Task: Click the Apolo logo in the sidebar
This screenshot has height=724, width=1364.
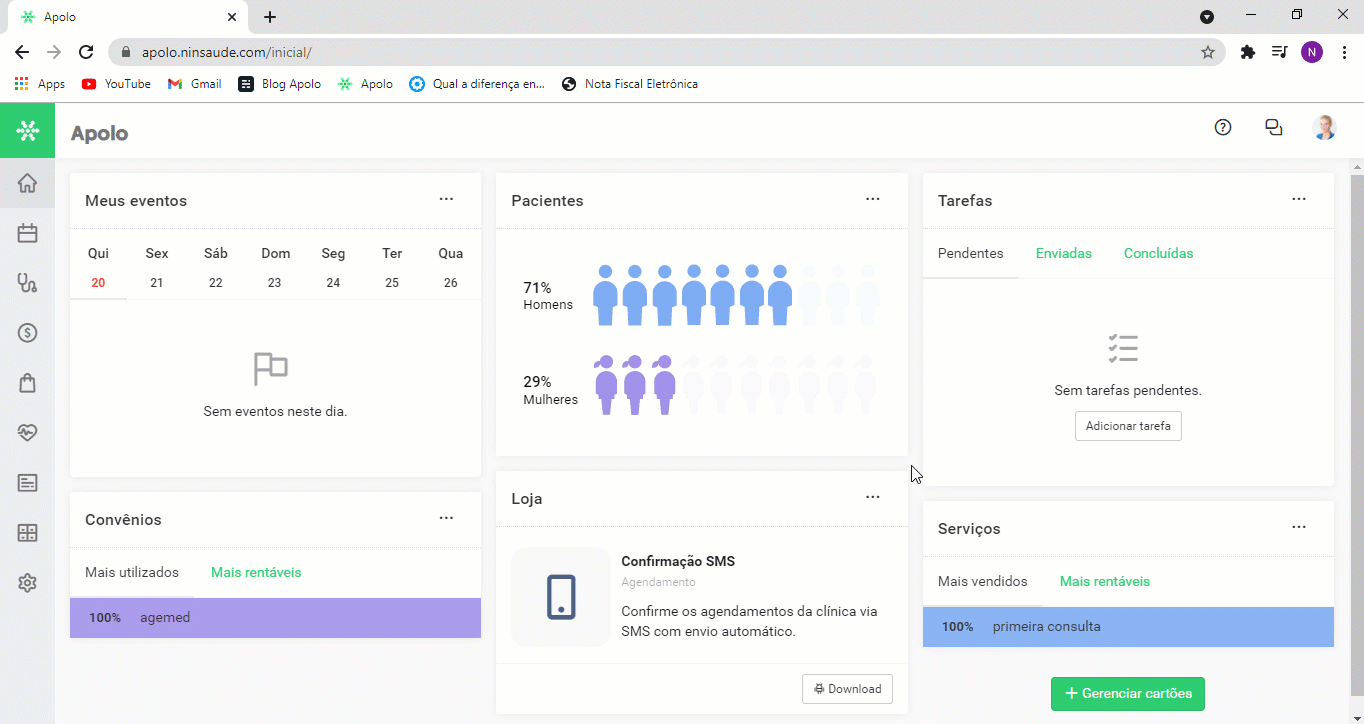Action: pos(27,130)
